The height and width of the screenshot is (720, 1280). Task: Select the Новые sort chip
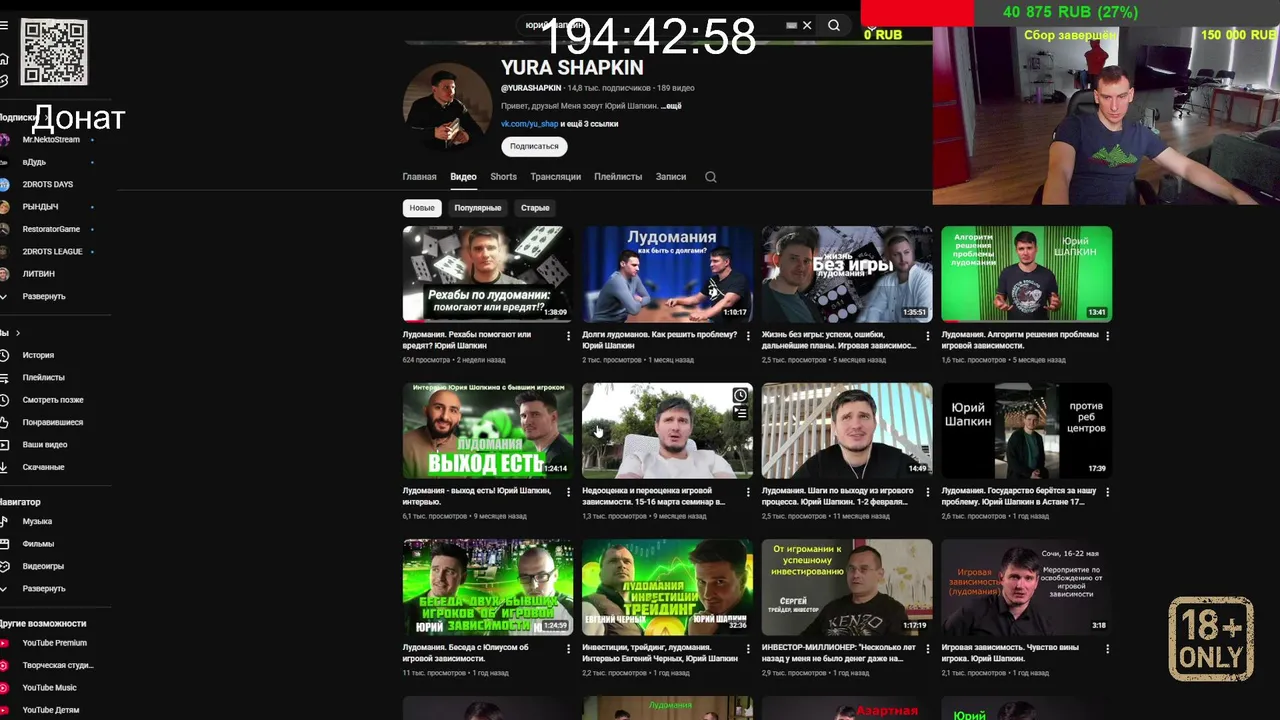[x=422, y=208]
